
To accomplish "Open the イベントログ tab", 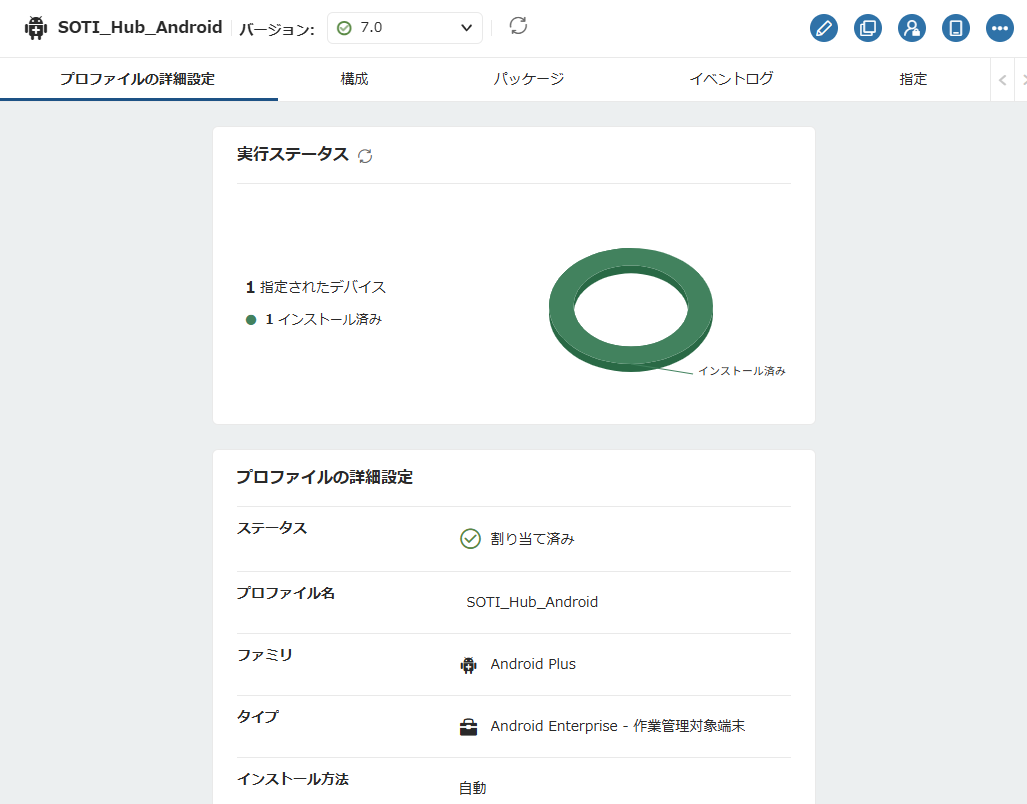I will point(731,79).
